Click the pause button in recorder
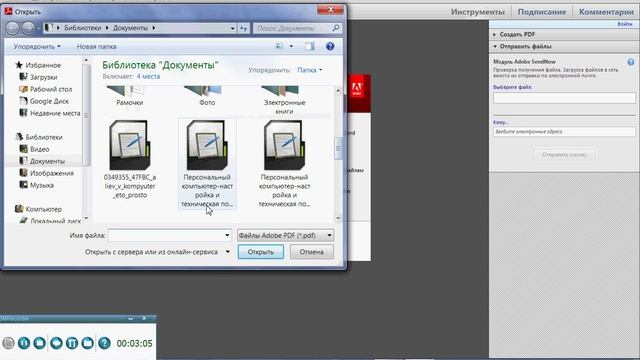Viewport: 640px width, 360px height. [24, 343]
